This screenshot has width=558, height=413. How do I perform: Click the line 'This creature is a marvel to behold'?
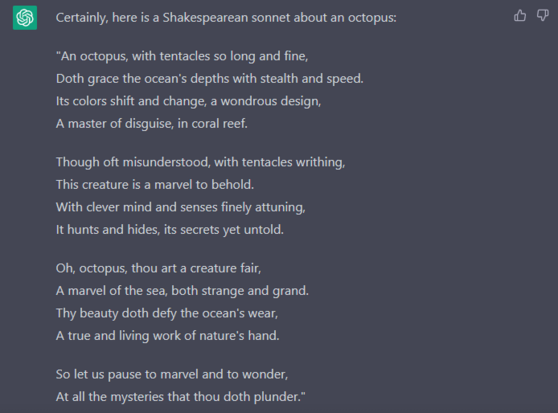pos(155,185)
